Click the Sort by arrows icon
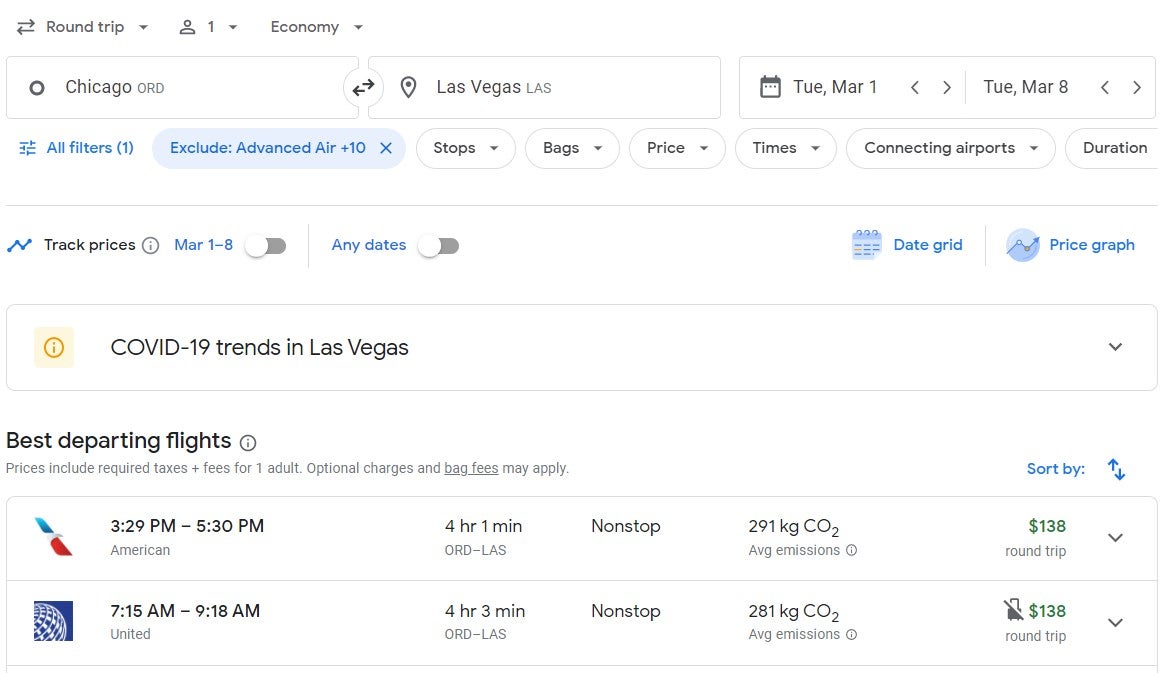1165x673 pixels. 1116,469
